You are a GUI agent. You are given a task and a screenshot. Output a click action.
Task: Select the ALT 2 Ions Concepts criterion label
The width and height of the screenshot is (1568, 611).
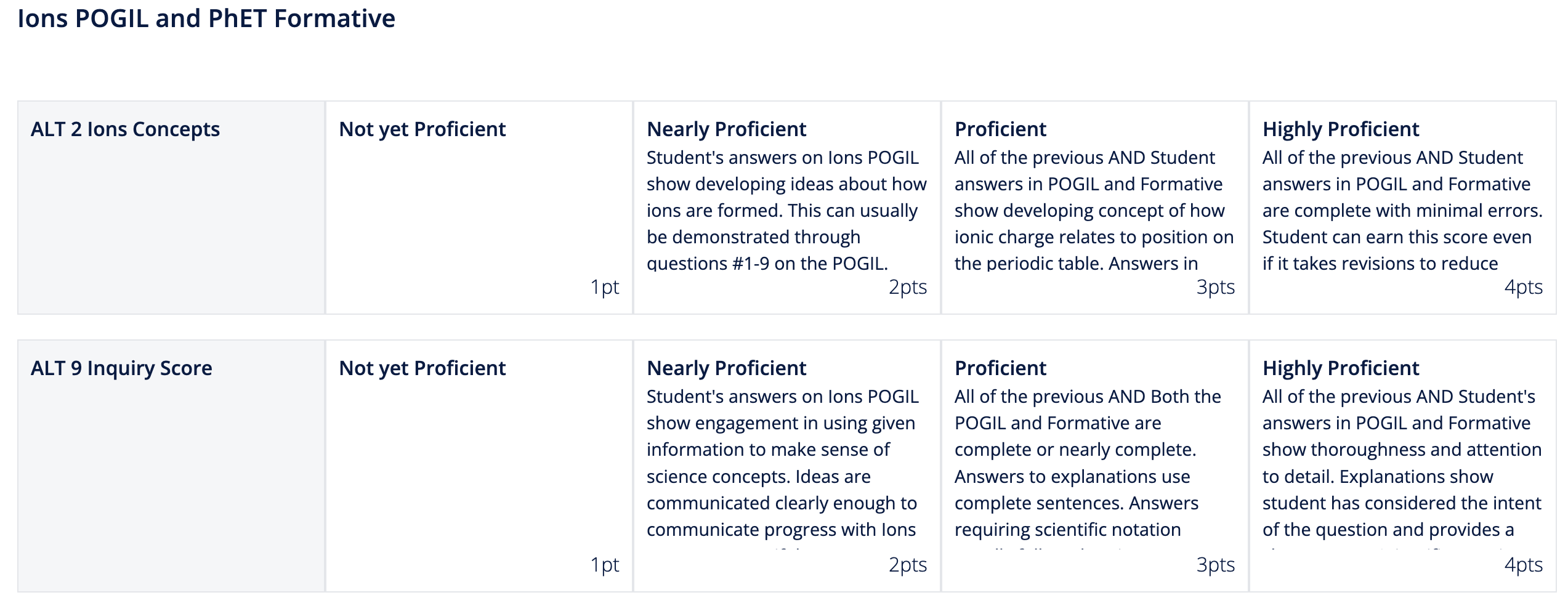125,129
